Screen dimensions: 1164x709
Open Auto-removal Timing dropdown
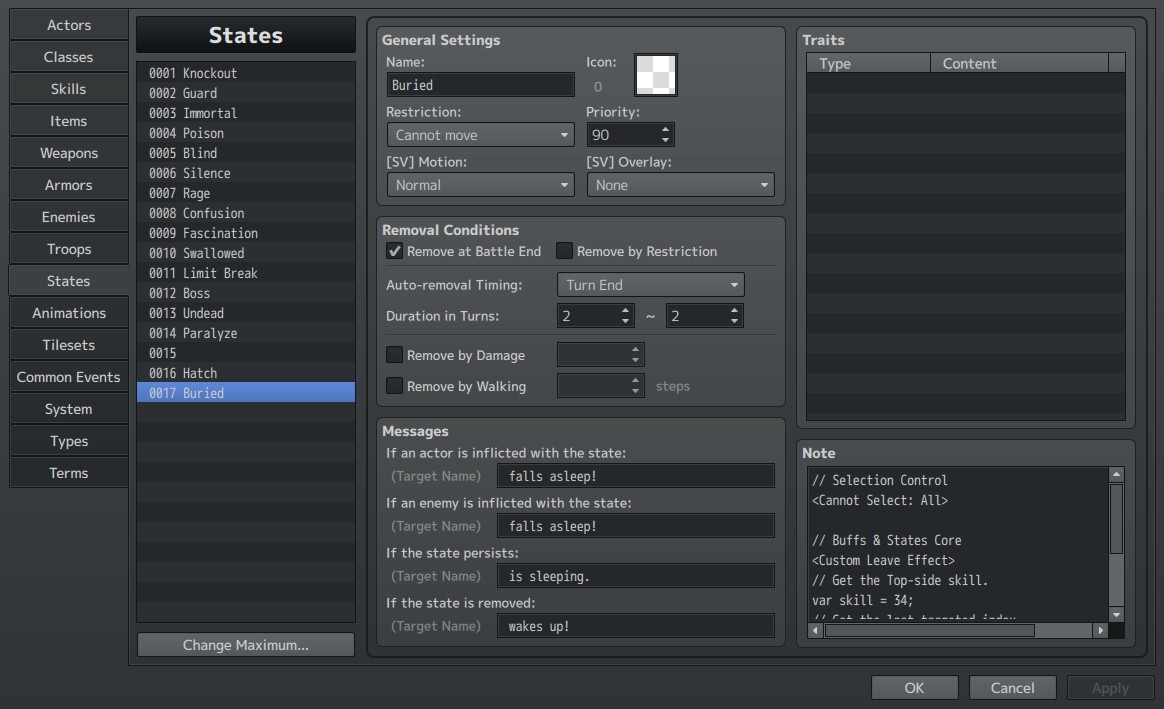(650, 285)
